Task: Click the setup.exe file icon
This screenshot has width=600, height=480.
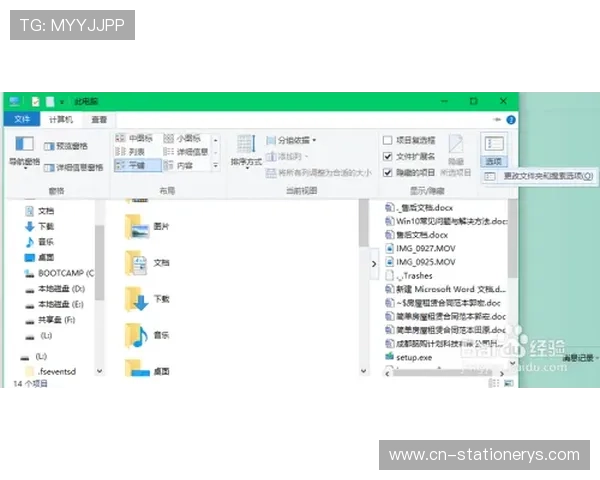Action: click(389, 357)
